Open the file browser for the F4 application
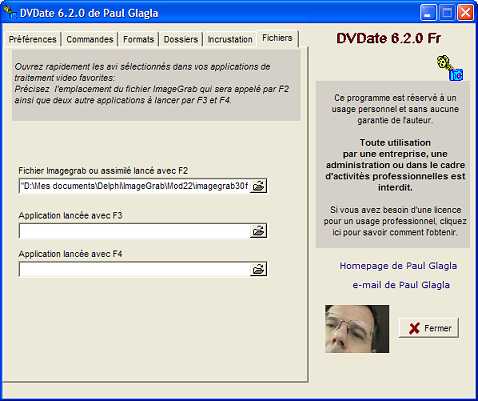Screen dimensions: 478x401 click(258, 269)
